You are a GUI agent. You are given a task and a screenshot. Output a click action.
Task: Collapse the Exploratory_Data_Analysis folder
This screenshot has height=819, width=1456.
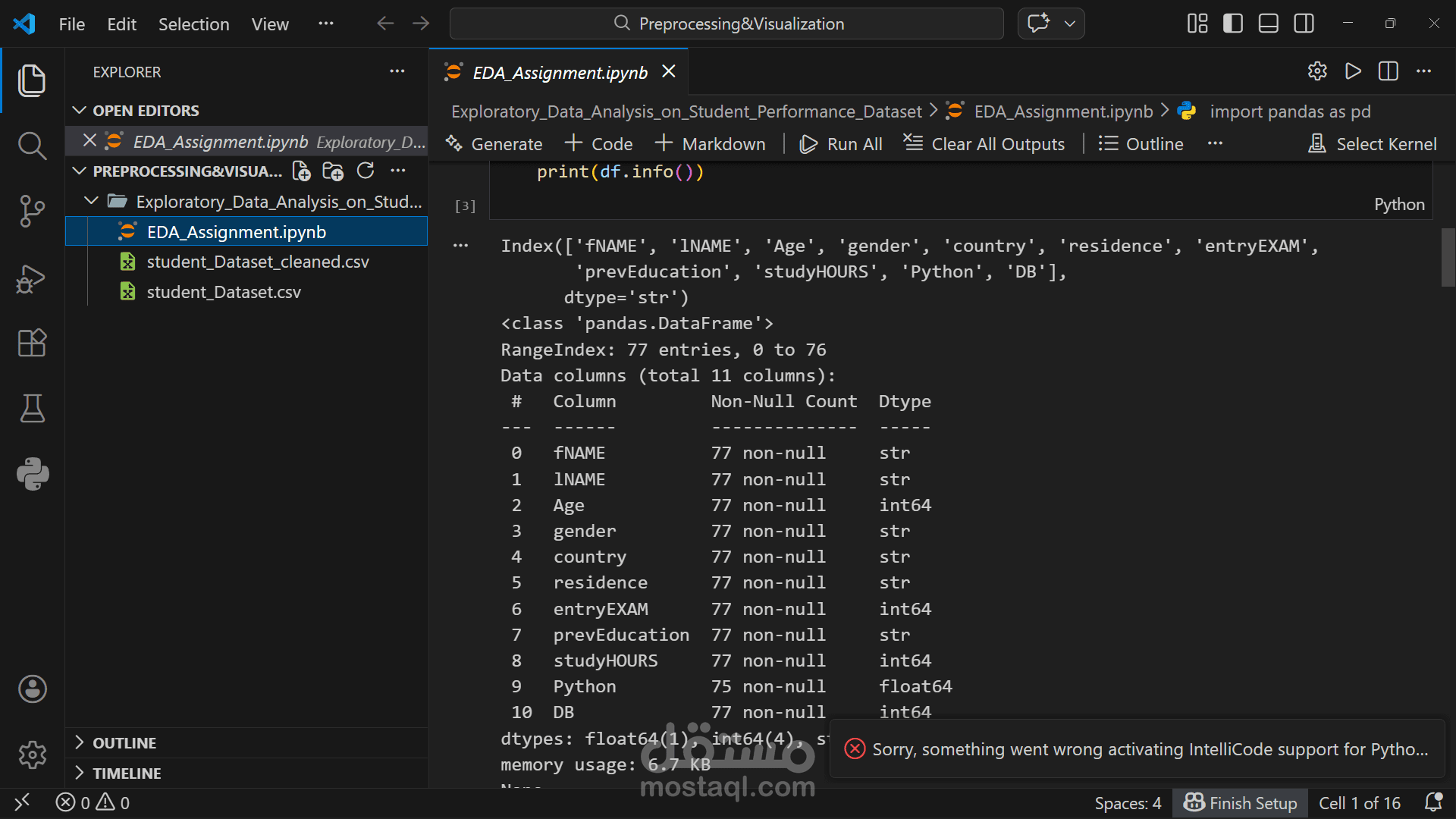[92, 202]
